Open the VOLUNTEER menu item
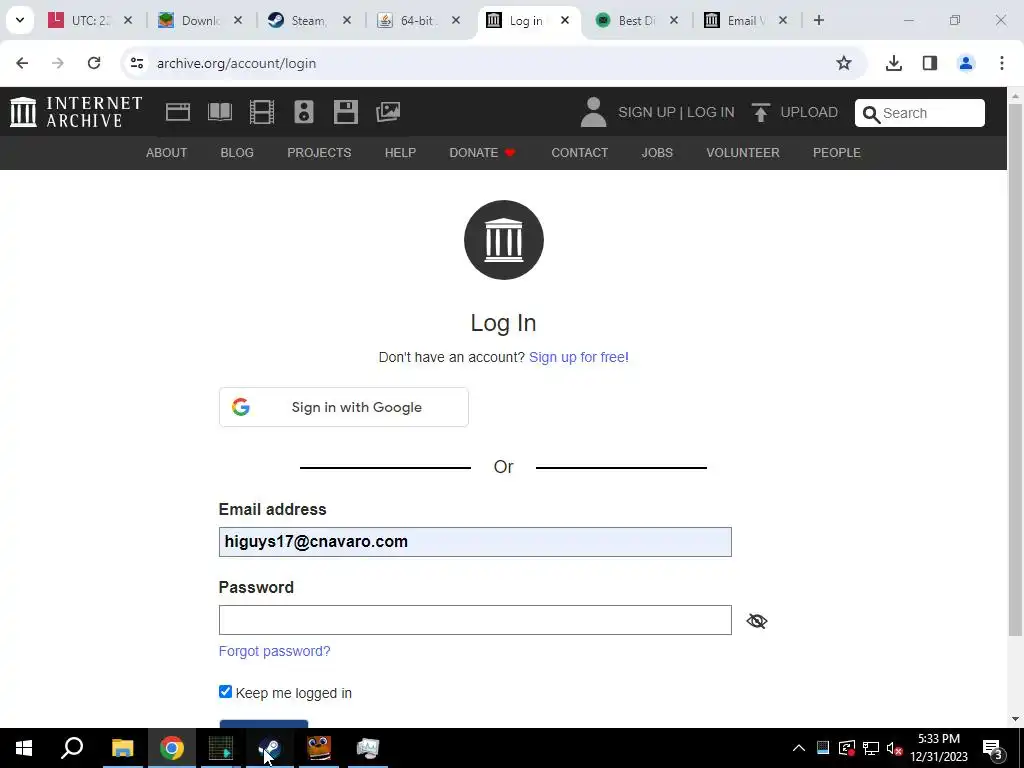1024x768 pixels. (x=743, y=153)
